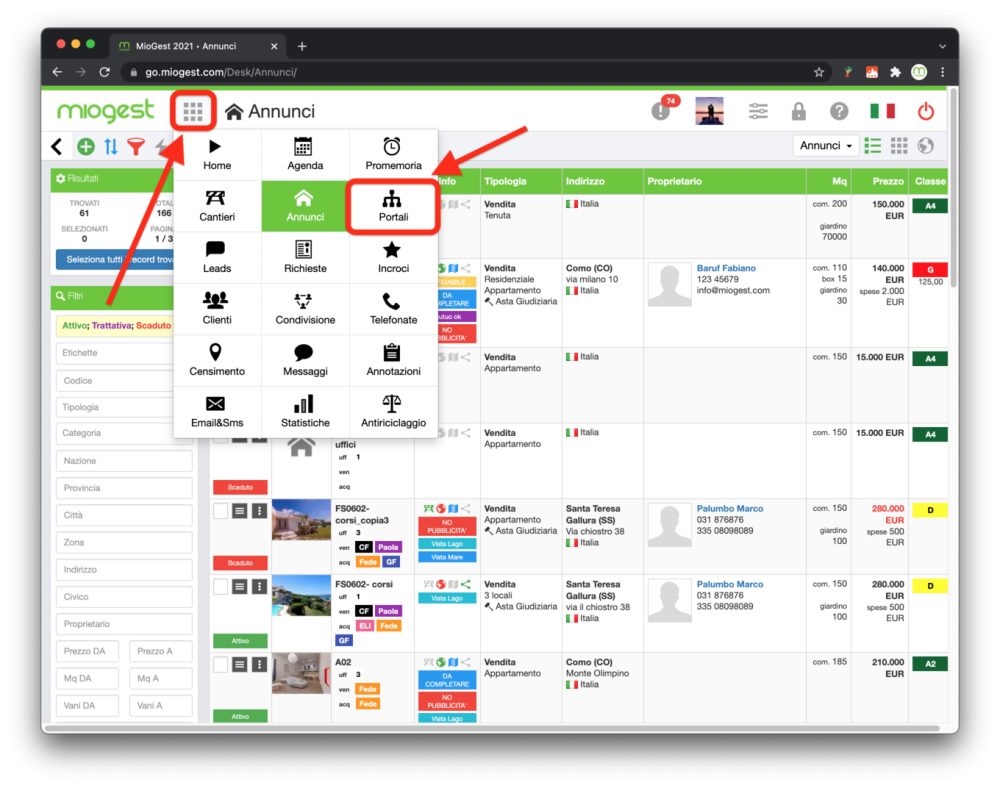
Task: Click the Indirizzo filter field
Action: (124, 569)
